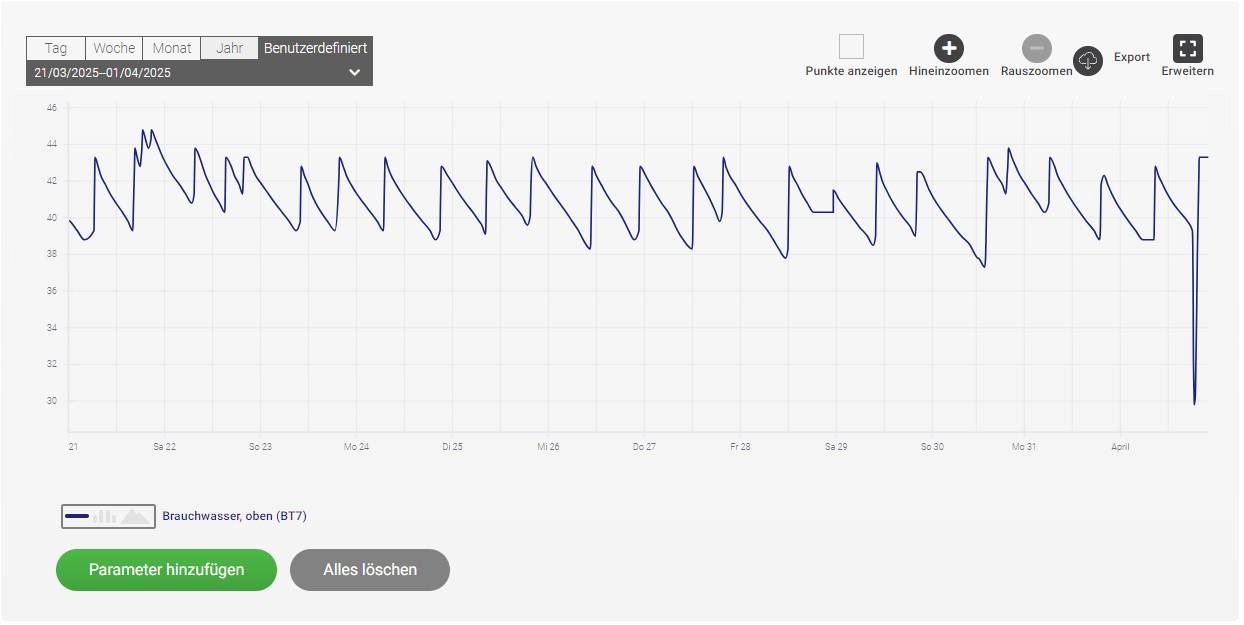
Task: Click the Hineinzoomen text label
Action: coord(948,71)
